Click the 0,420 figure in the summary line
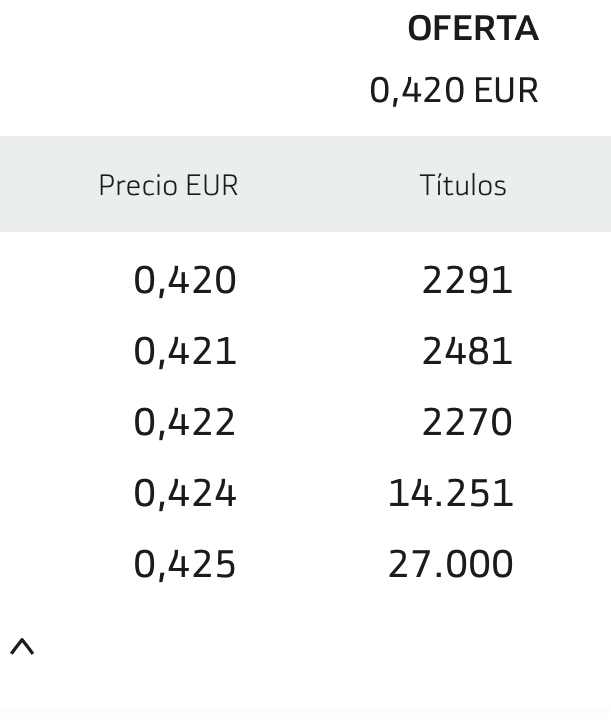This screenshot has width=611, height=721. (x=417, y=91)
